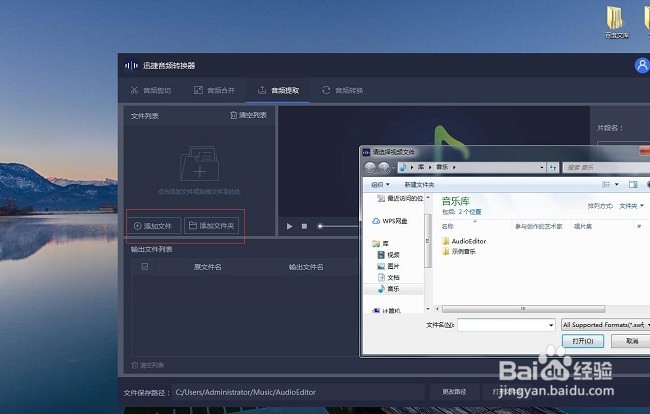Open the 文档 library in navigation pane
Screen dimensions: 650x414
388,277
